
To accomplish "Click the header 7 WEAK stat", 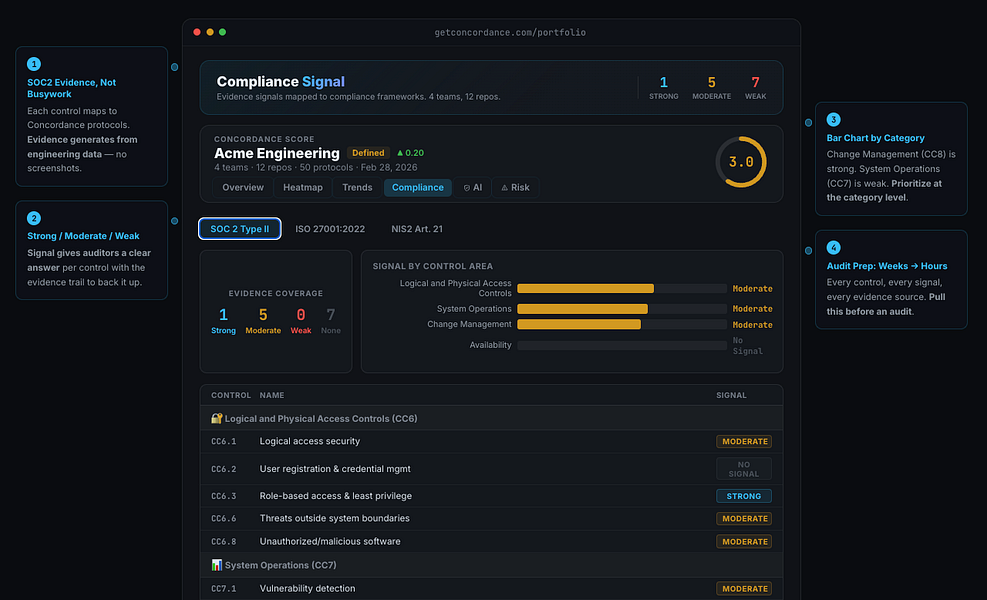I will click(x=755, y=88).
